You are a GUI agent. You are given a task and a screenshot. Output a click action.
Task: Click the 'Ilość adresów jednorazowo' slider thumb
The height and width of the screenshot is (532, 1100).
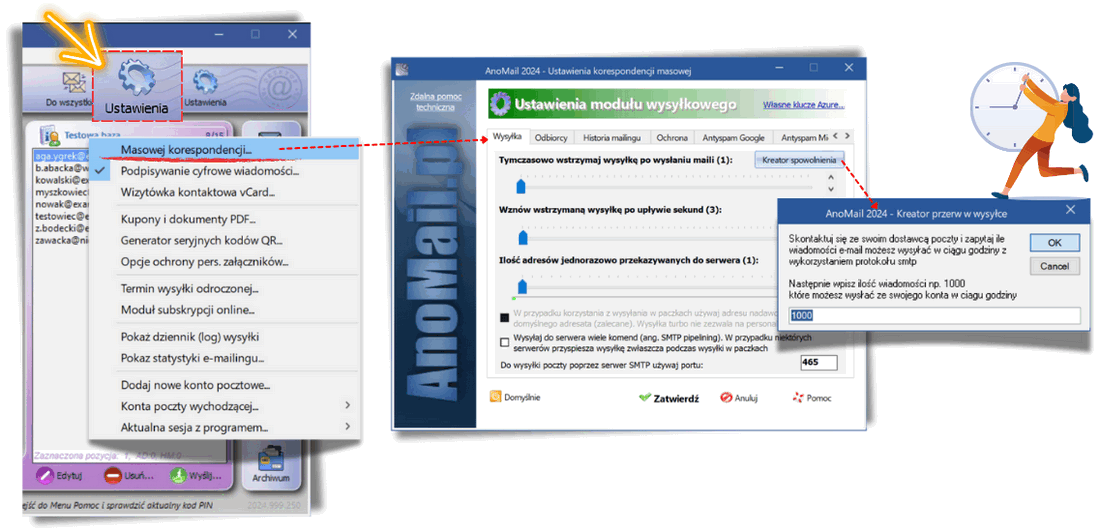click(522, 286)
